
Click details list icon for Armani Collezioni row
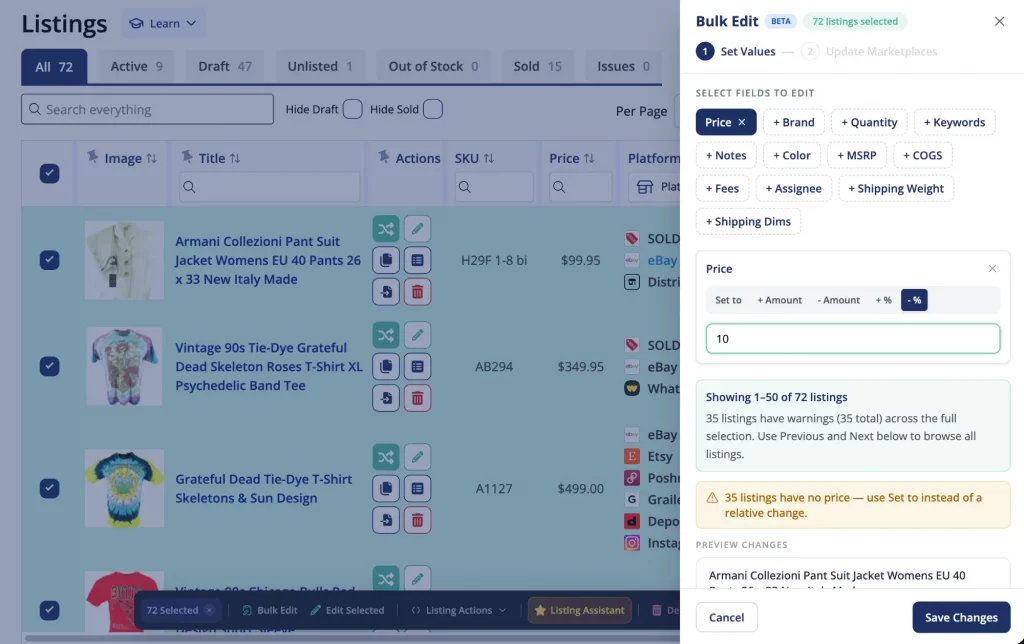pos(417,260)
